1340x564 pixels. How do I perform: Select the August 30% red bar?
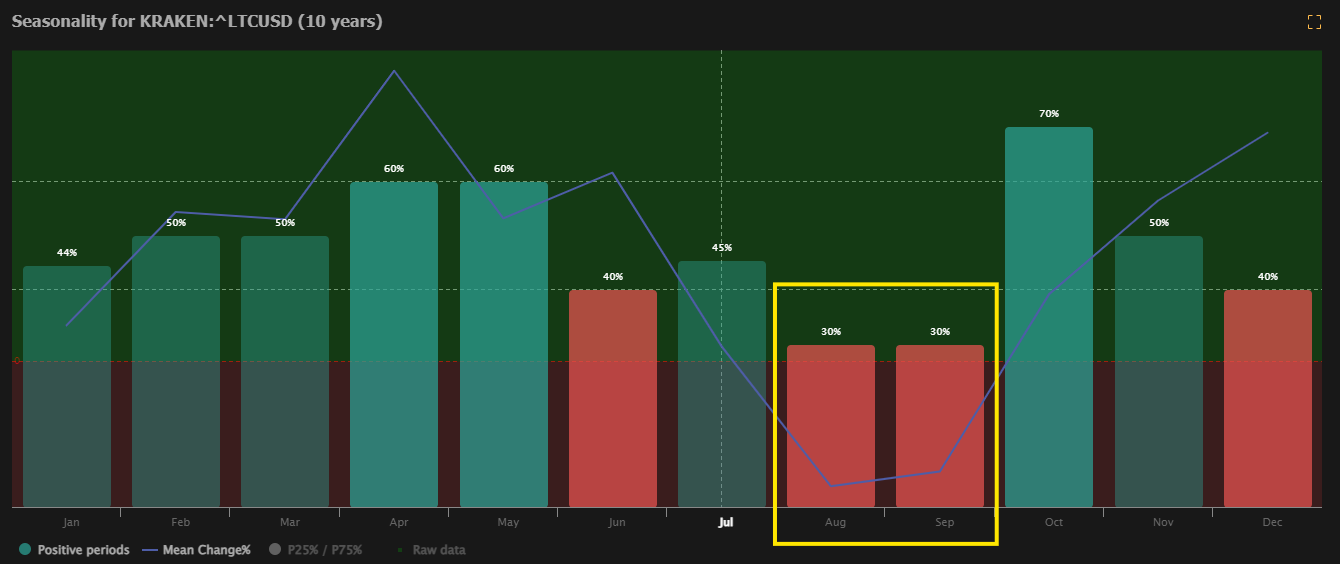point(831,426)
